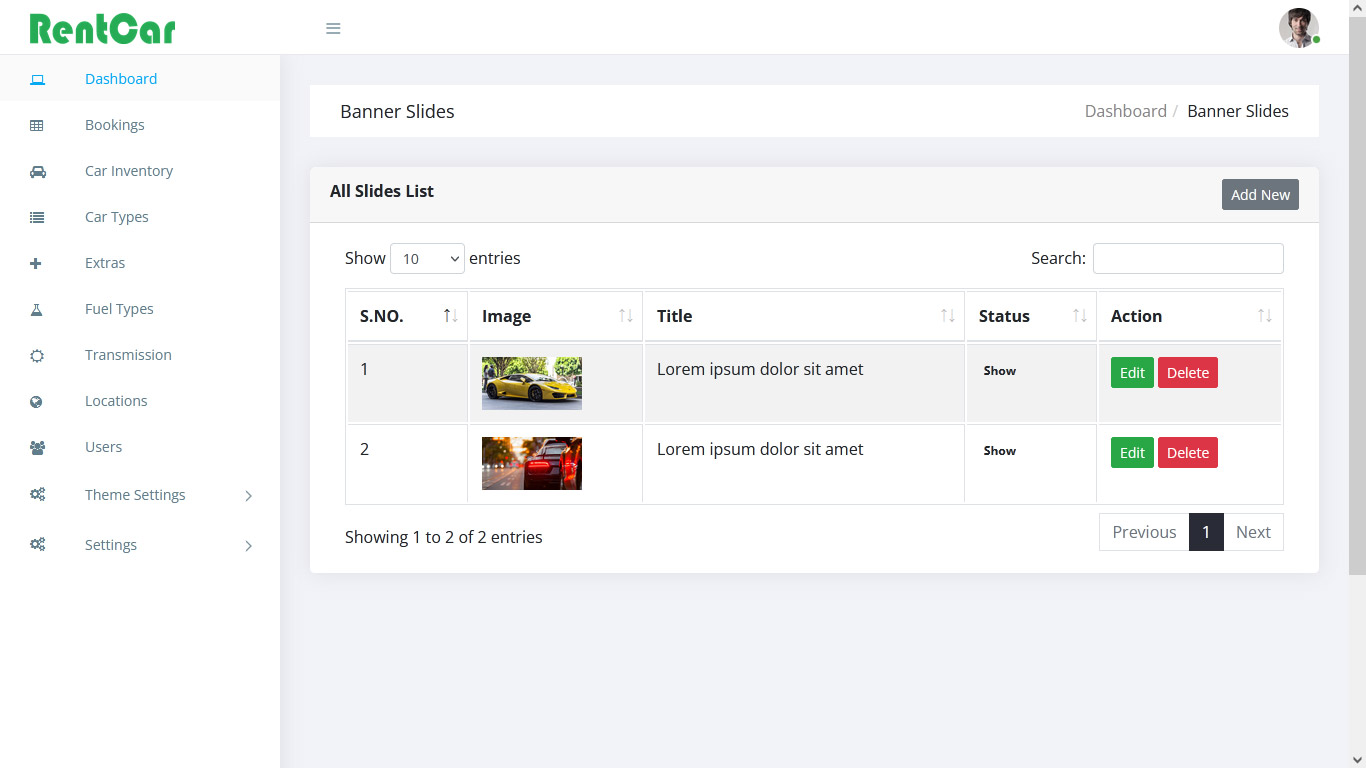Delete the second banner slide
Viewport: 1366px width, 768px height.
click(1188, 452)
